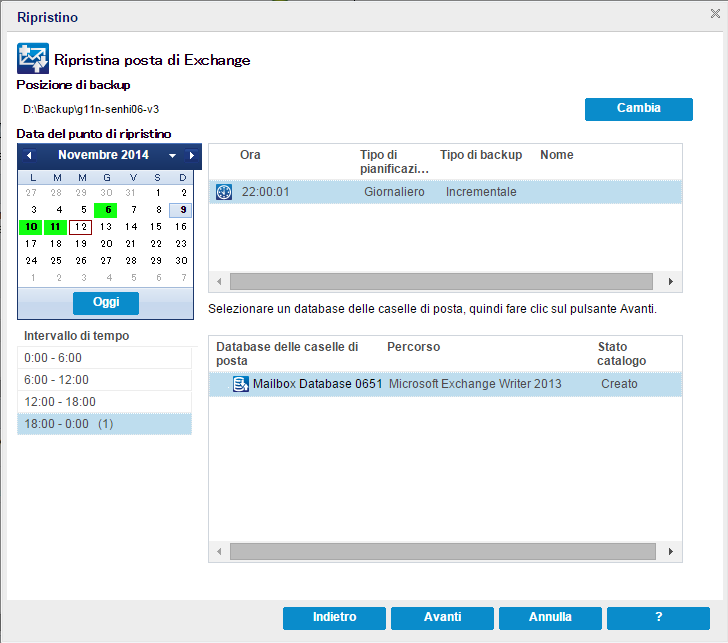Click the Ora column header
The image size is (728, 643).
pos(250,155)
